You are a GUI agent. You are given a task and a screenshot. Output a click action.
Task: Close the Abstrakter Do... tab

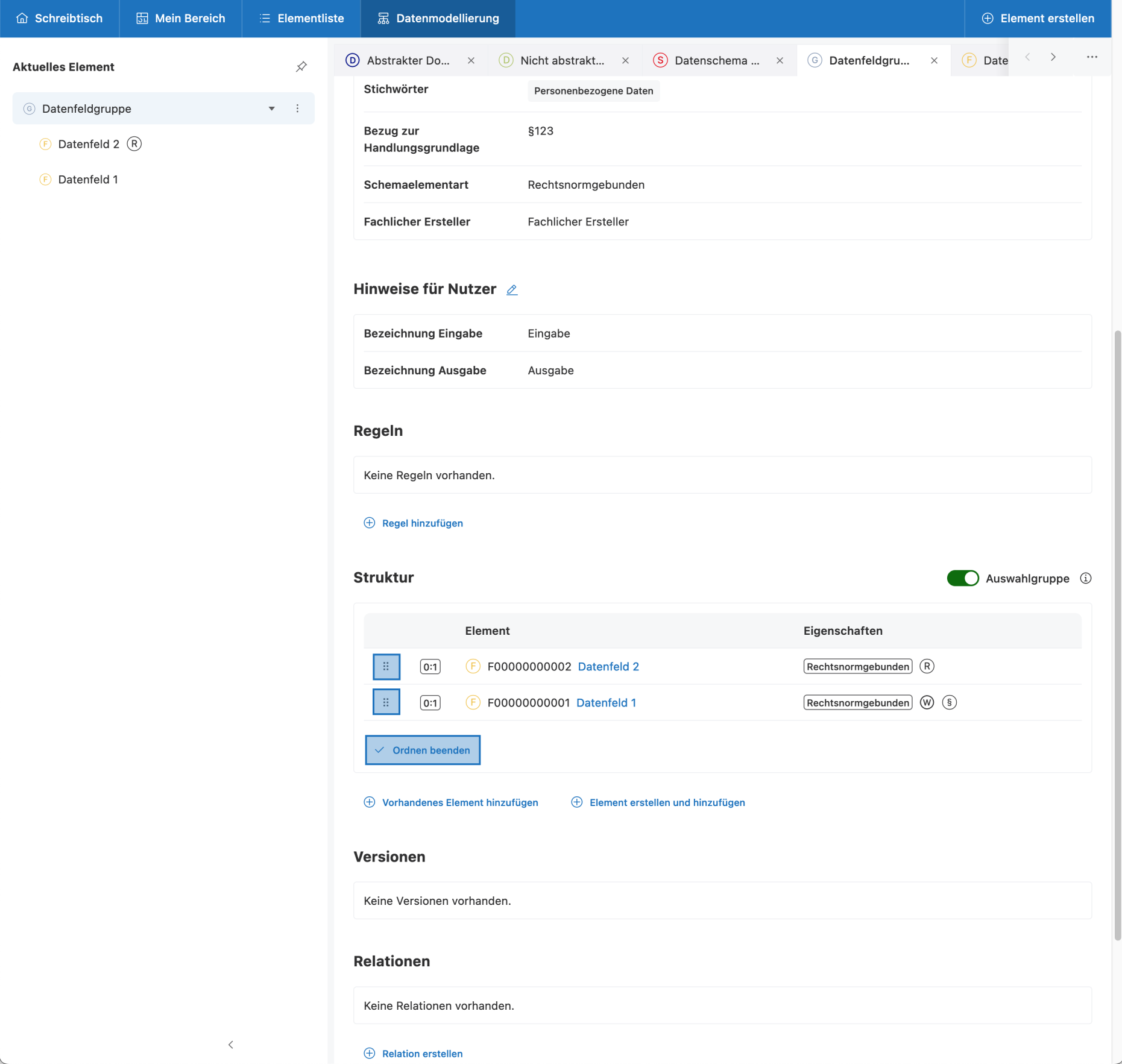(471, 60)
